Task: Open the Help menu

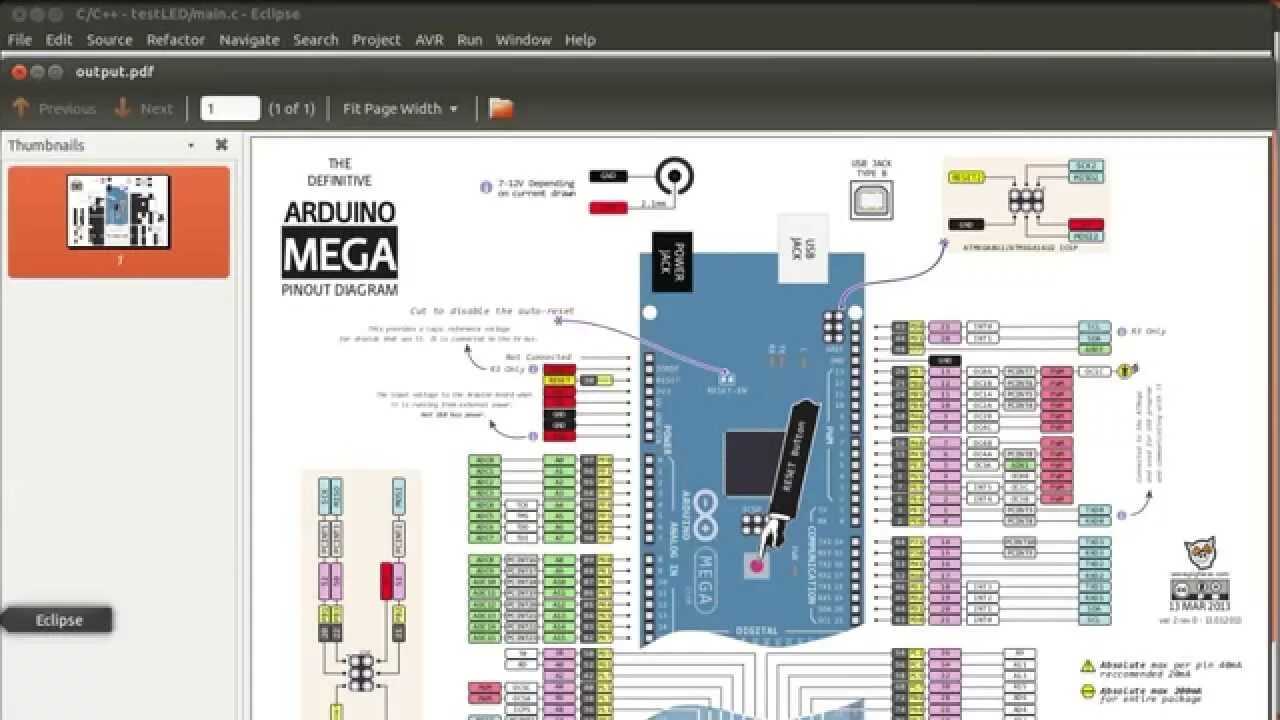Action: tap(580, 40)
